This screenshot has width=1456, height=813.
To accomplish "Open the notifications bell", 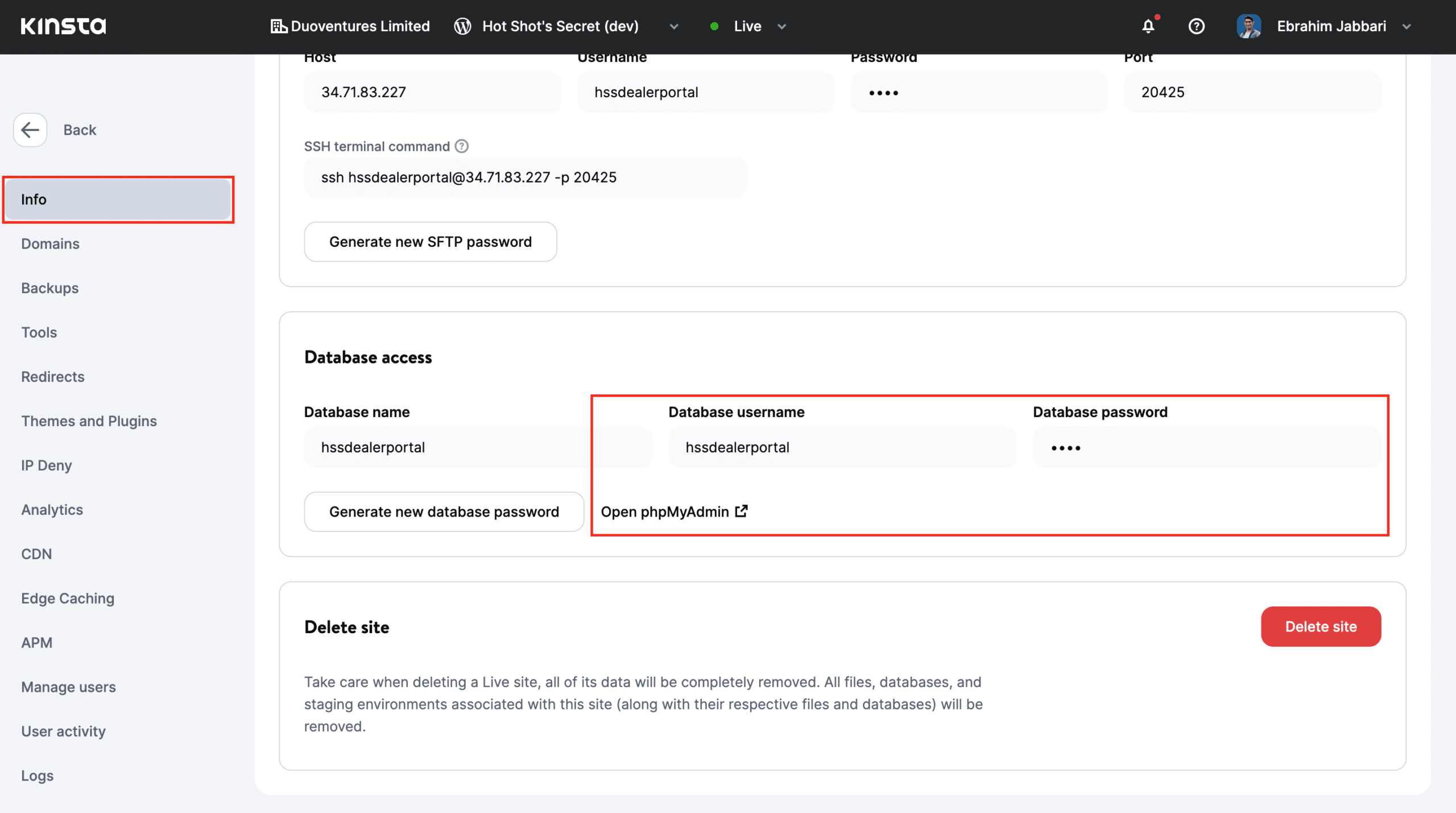I will (x=1148, y=26).
